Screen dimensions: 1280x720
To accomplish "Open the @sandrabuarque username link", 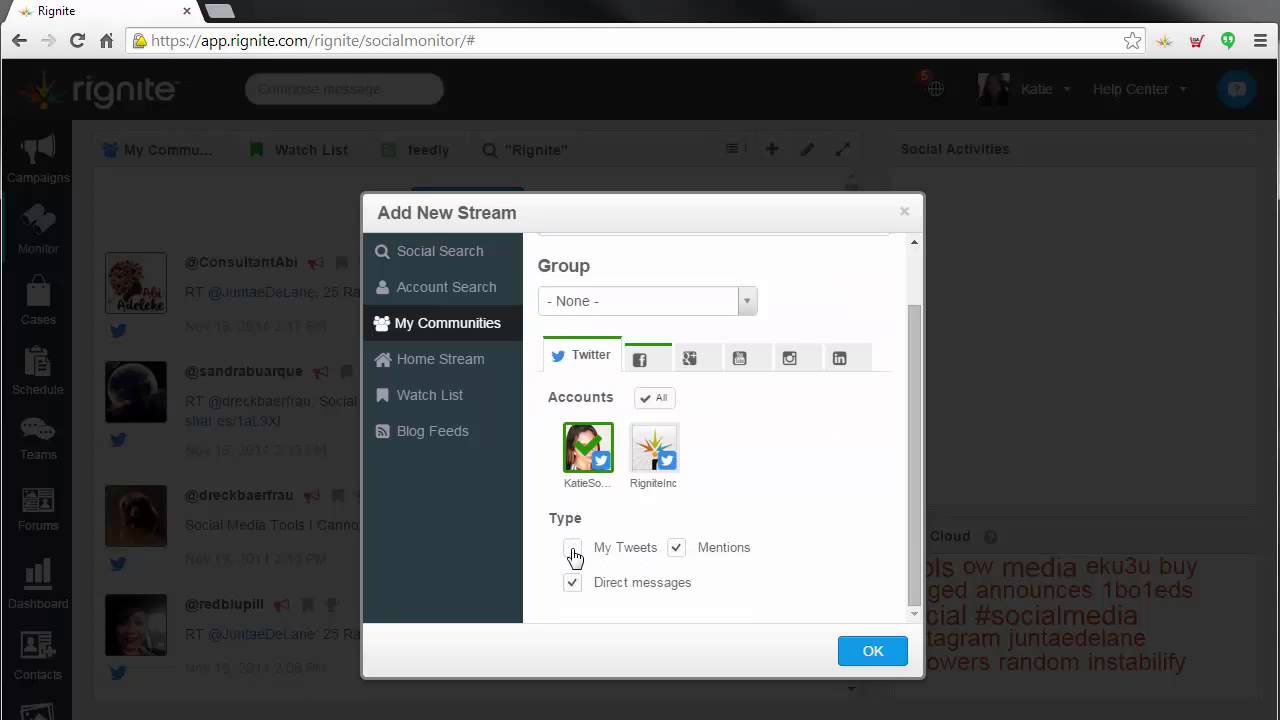I will 243,371.
